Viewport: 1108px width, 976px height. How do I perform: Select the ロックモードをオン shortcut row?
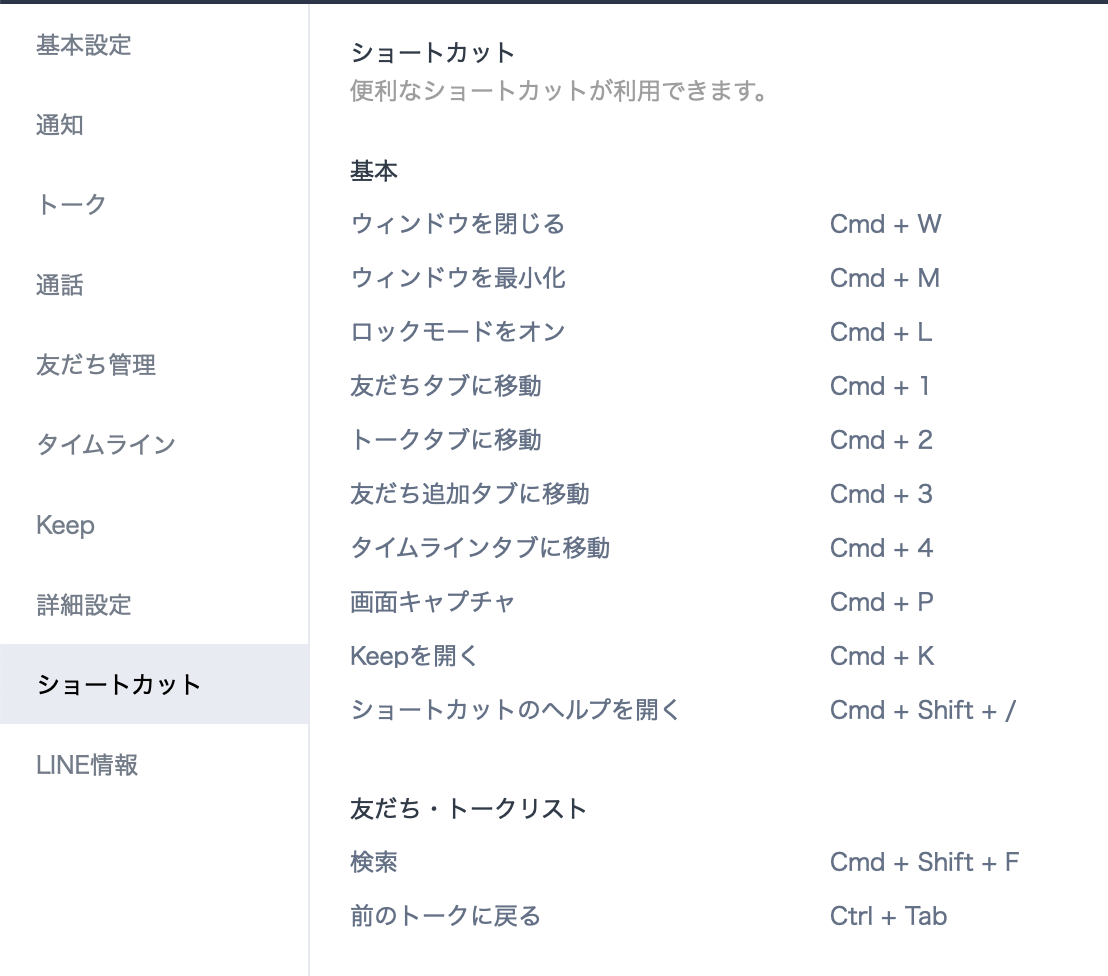(x=456, y=332)
